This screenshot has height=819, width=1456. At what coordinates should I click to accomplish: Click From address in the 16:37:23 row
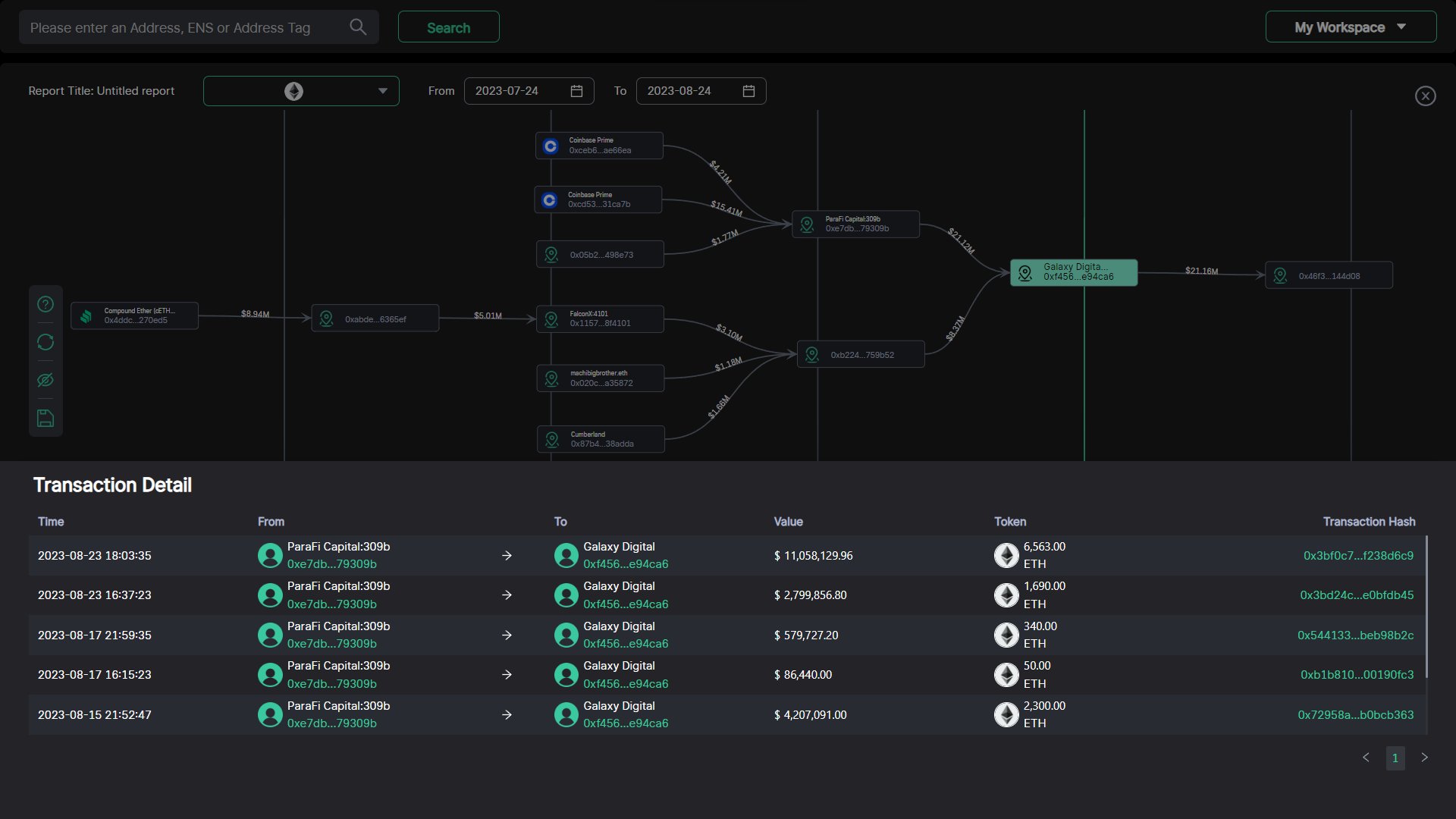coord(331,604)
